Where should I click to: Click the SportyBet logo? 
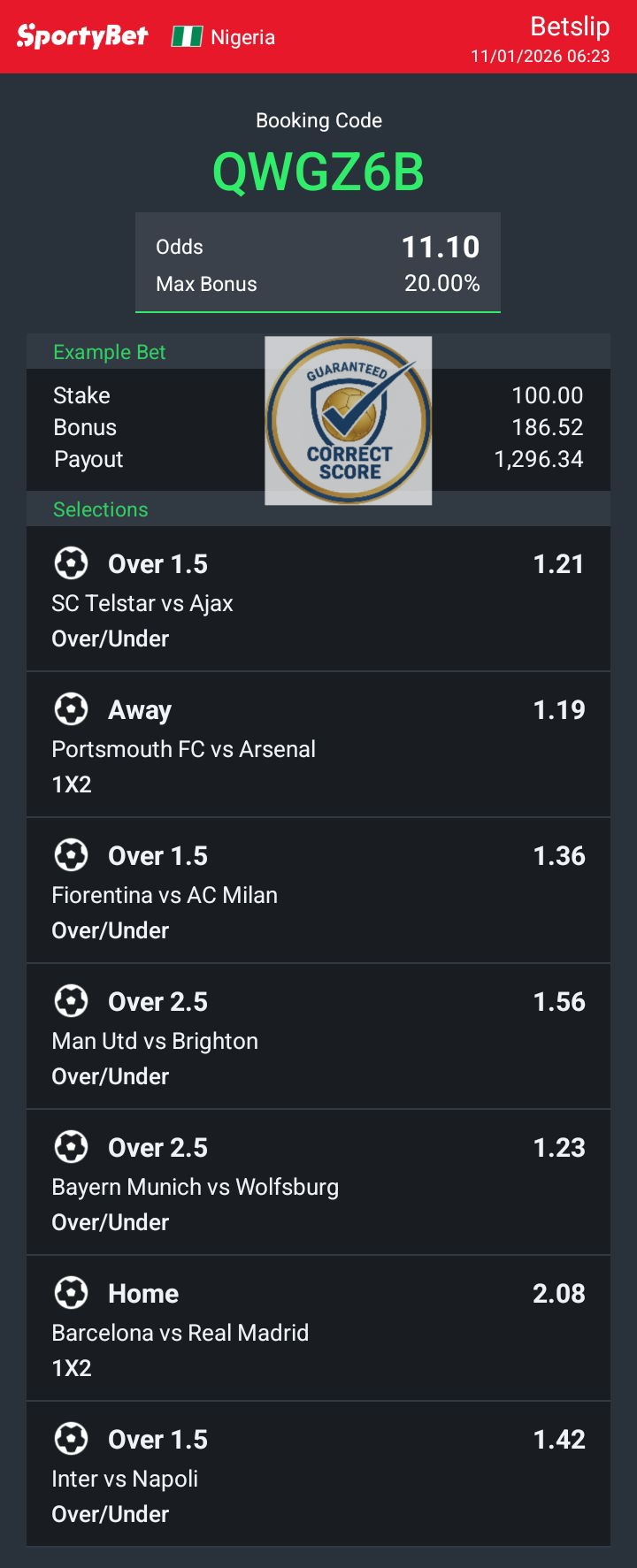pyautogui.click(x=82, y=36)
